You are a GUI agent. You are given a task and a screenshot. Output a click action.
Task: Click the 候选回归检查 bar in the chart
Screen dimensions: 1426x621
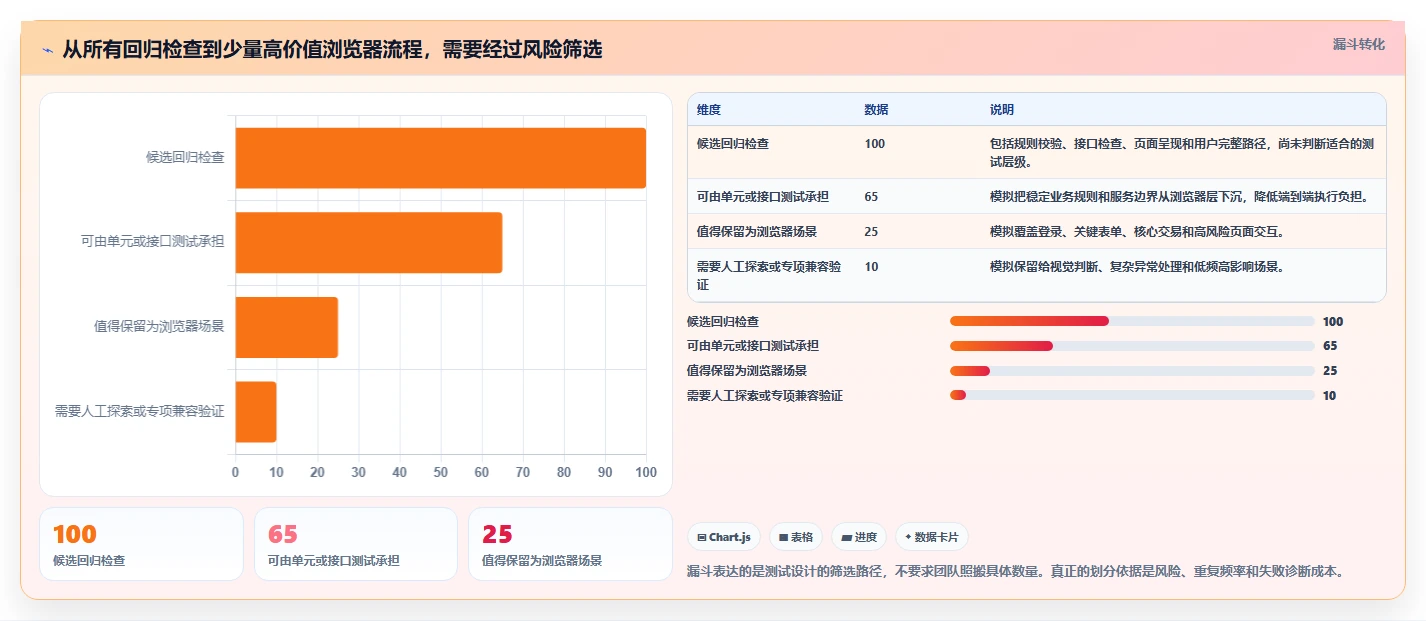click(441, 158)
